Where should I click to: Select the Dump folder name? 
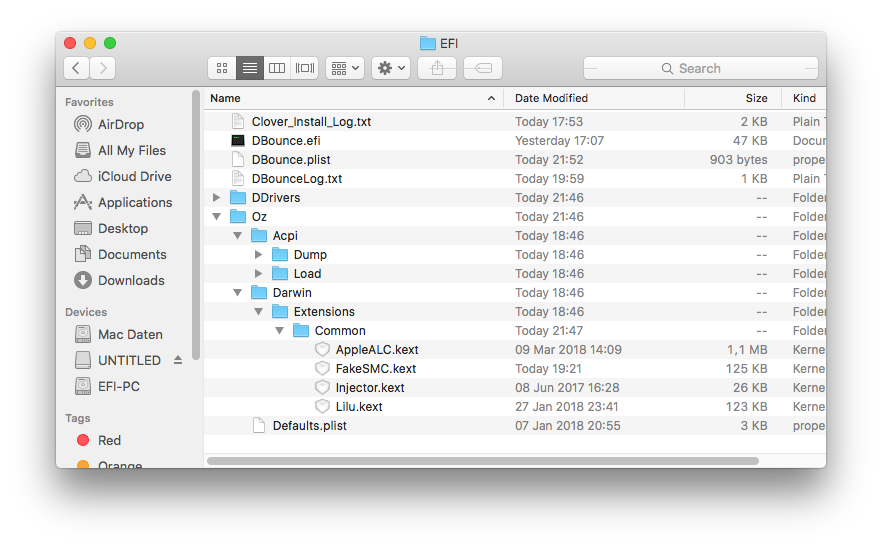click(310, 254)
